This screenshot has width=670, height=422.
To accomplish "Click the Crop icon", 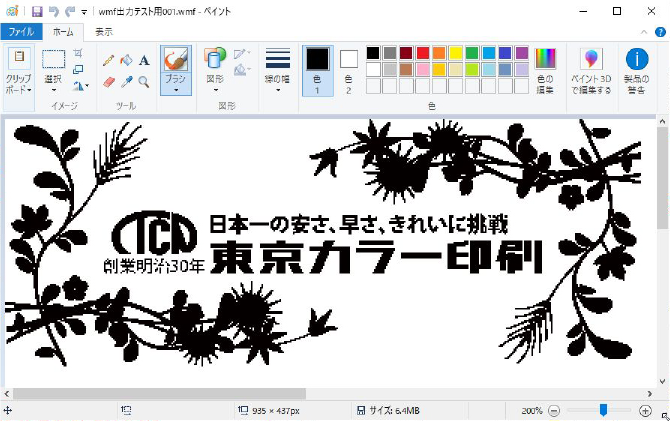I will 78,53.
